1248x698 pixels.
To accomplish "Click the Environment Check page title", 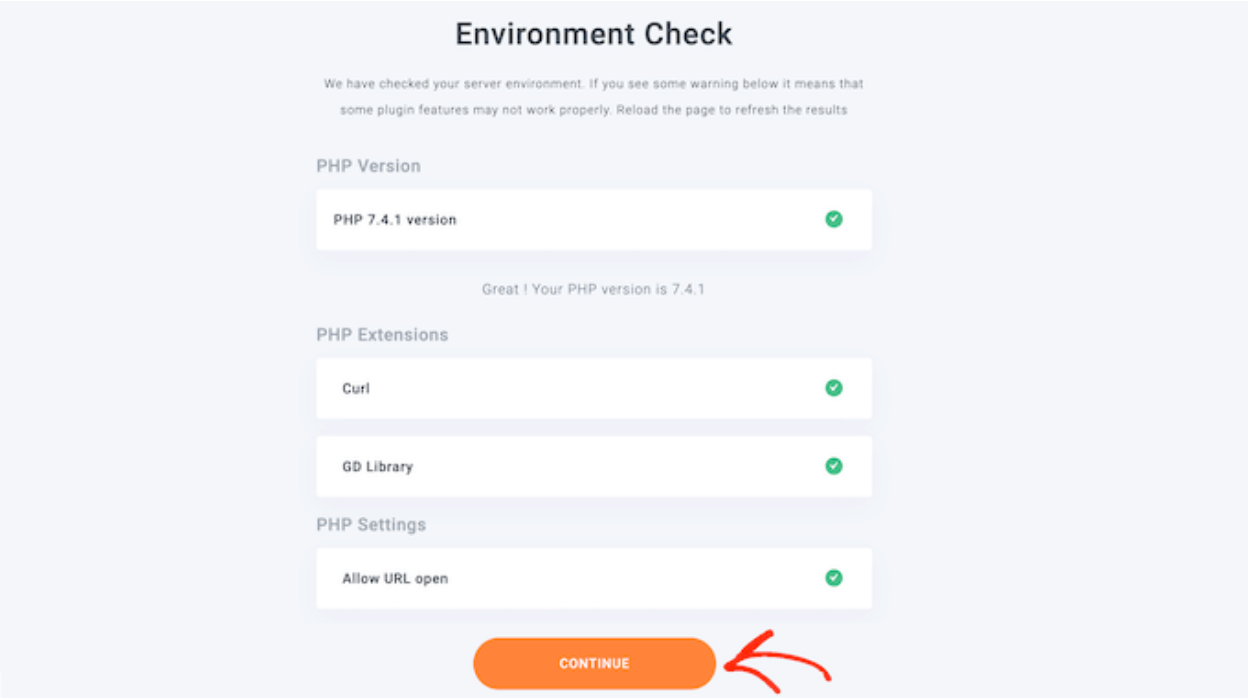I will tap(594, 34).
